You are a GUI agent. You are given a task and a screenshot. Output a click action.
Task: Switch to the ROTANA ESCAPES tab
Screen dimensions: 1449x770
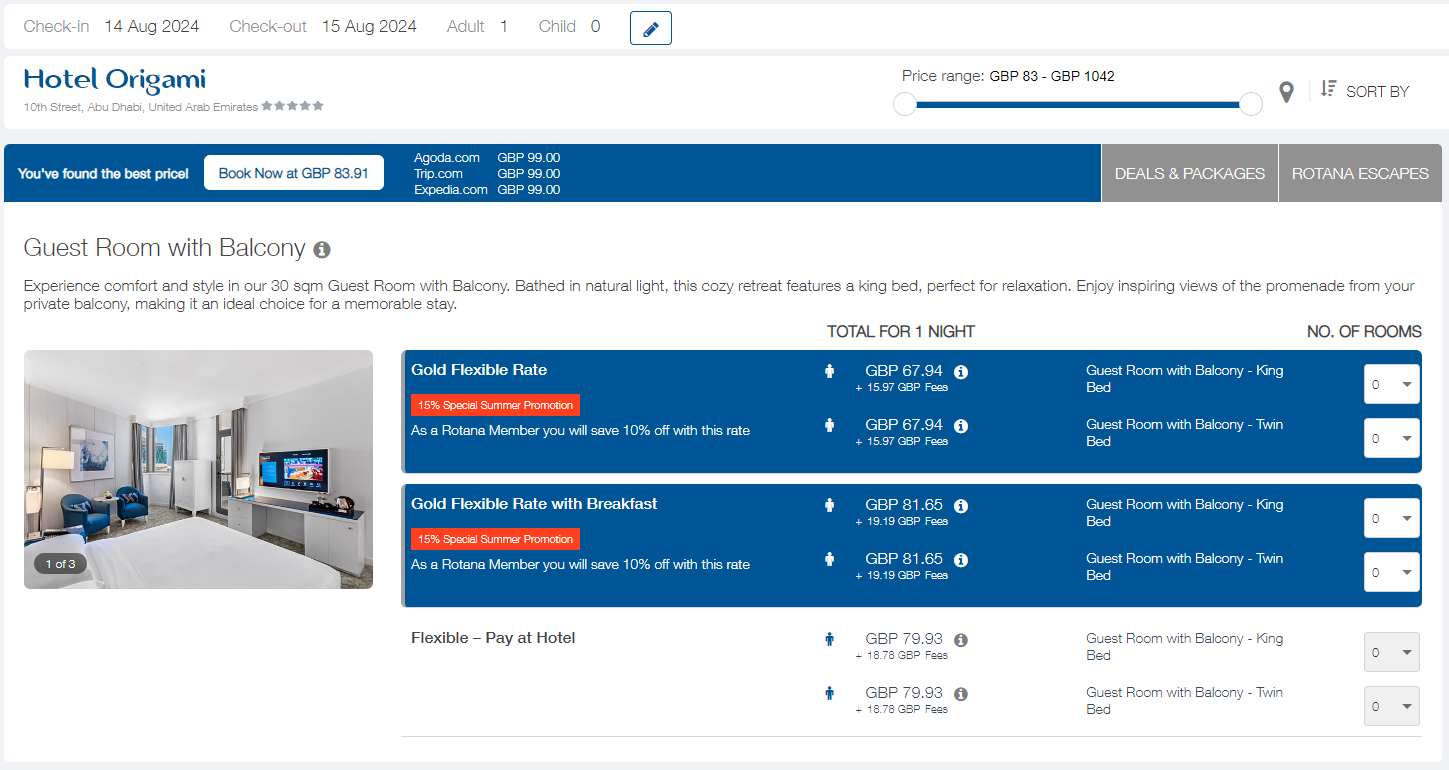[1360, 173]
